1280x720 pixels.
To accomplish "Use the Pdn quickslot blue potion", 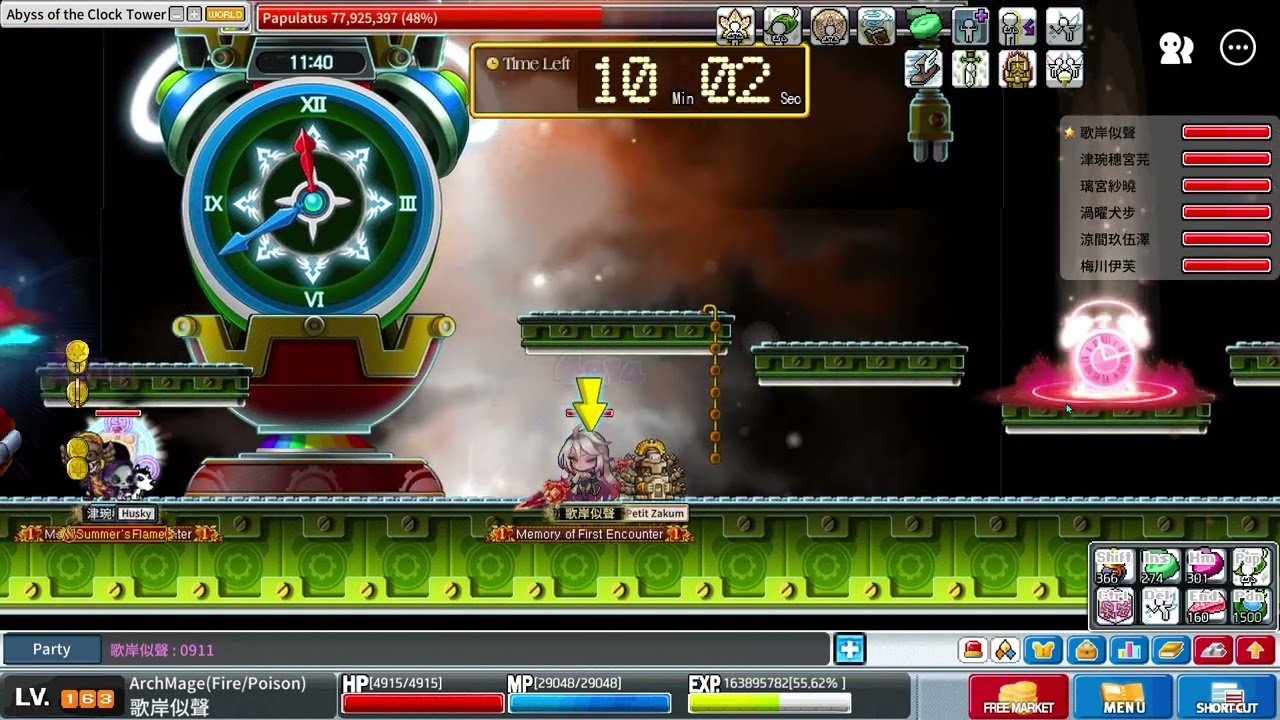I will 1250,606.
